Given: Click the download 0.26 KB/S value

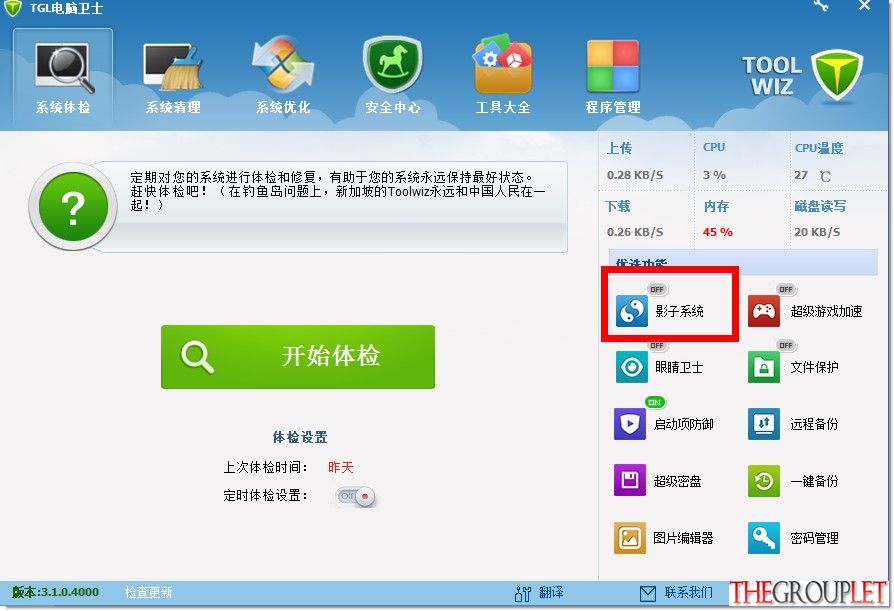Looking at the screenshot, I should (635, 232).
